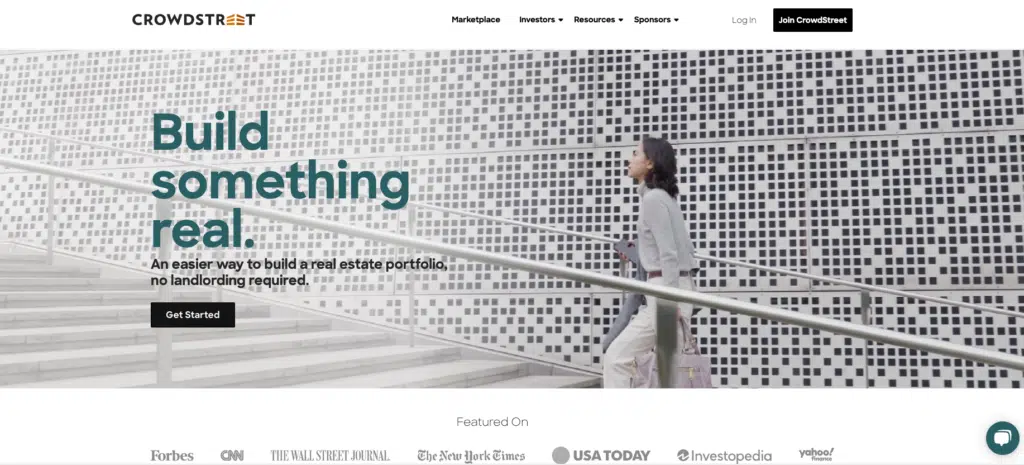The width and height of the screenshot is (1024, 465).
Task: Click the Investopedia logo
Action: 724,455
